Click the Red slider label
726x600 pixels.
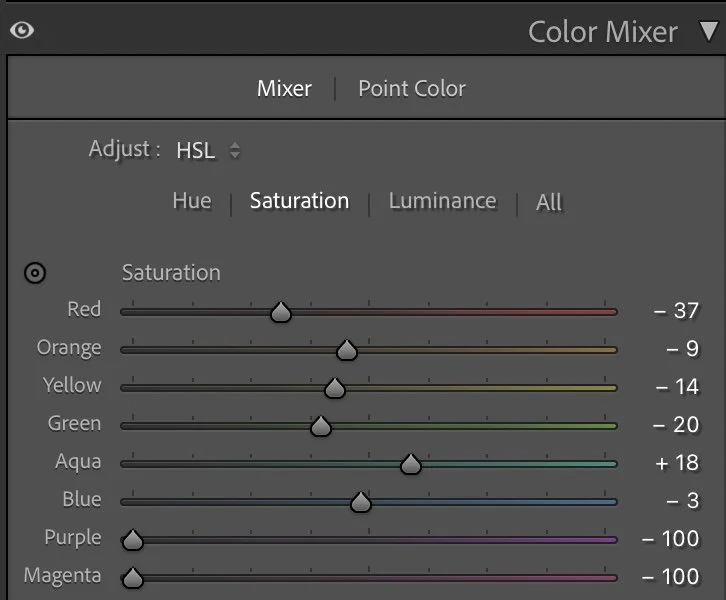[x=84, y=309]
